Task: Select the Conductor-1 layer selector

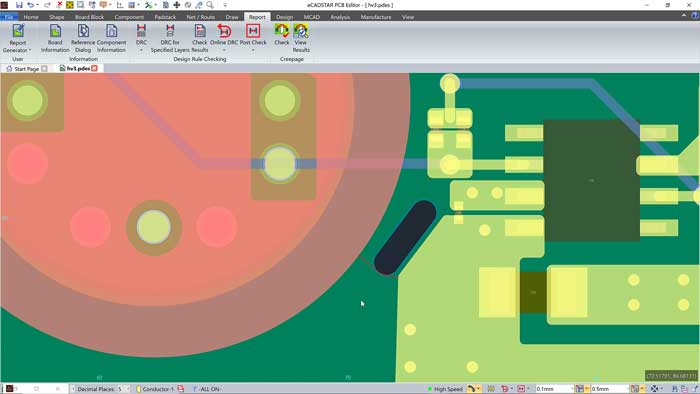Action: click(156, 389)
